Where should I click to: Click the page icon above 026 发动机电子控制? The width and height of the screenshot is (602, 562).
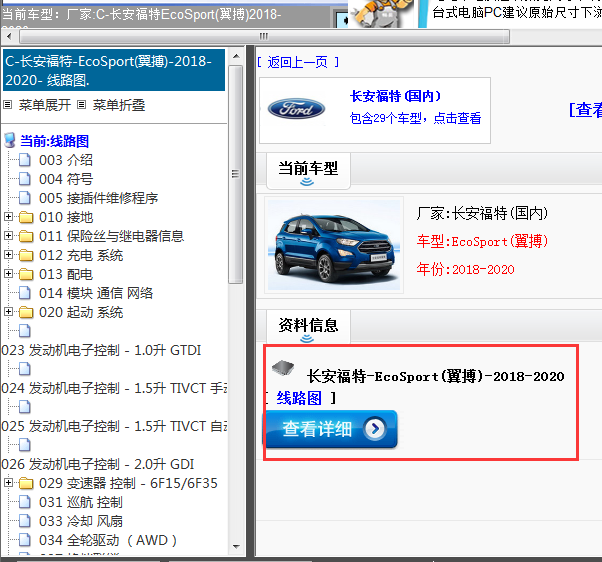(x=25, y=445)
